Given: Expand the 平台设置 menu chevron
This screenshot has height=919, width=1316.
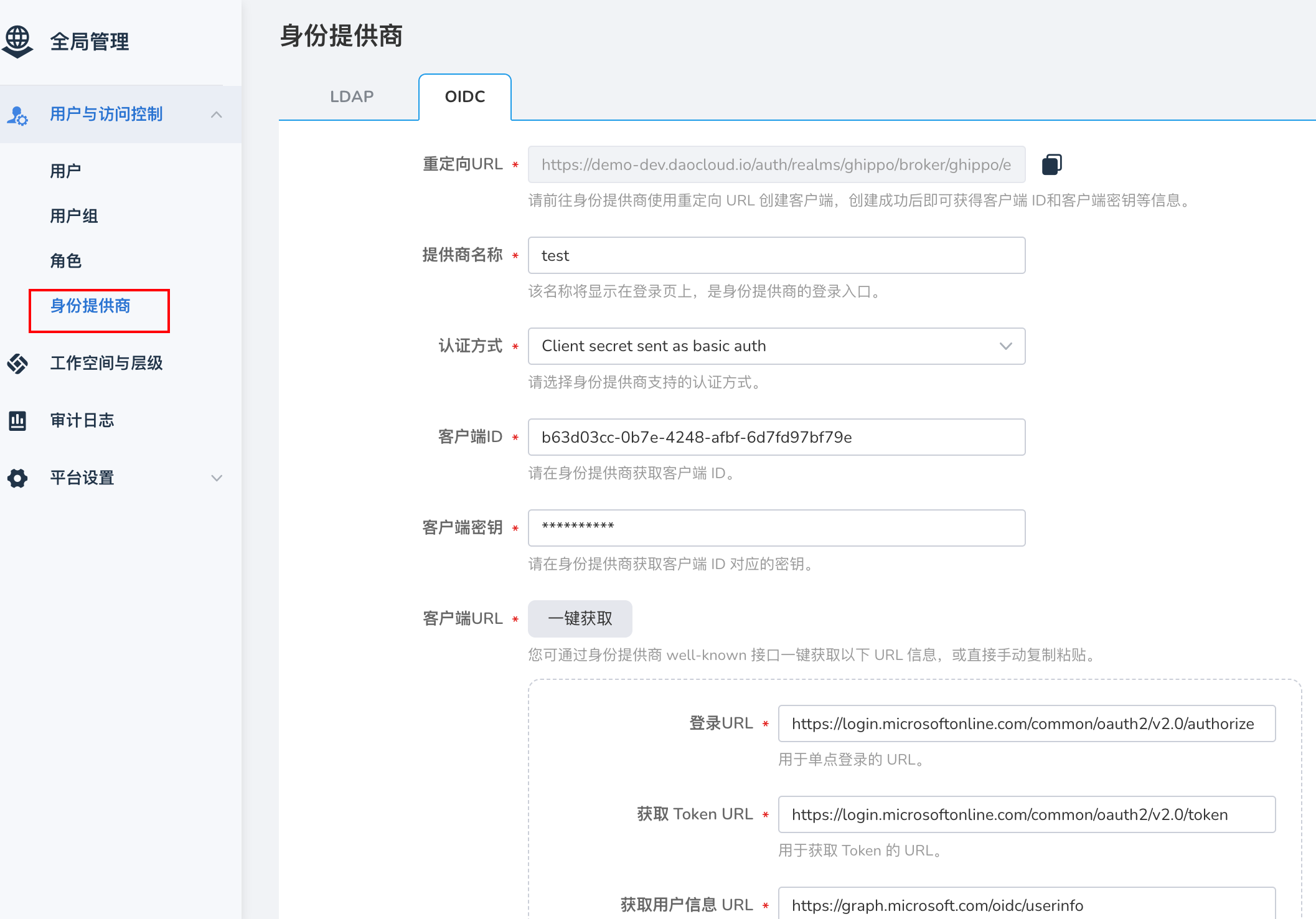Looking at the screenshot, I should 216,478.
